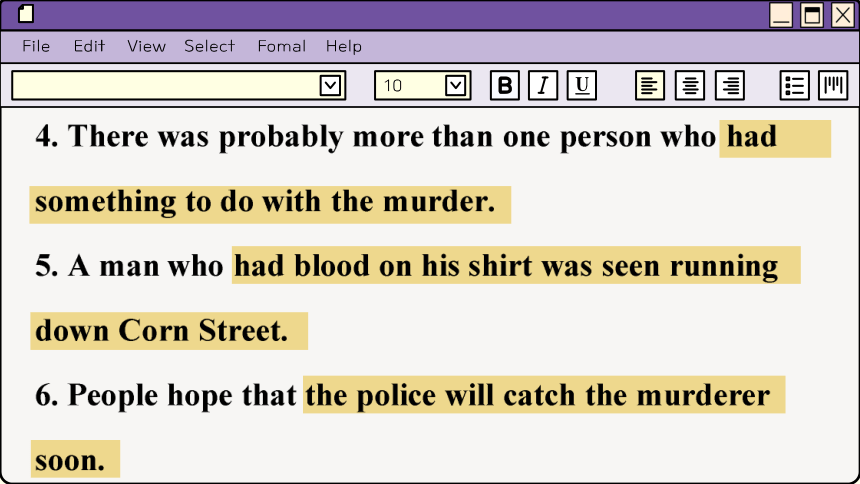Open the View menu
The width and height of the screenshot is (860, 484).
(146, 46)
